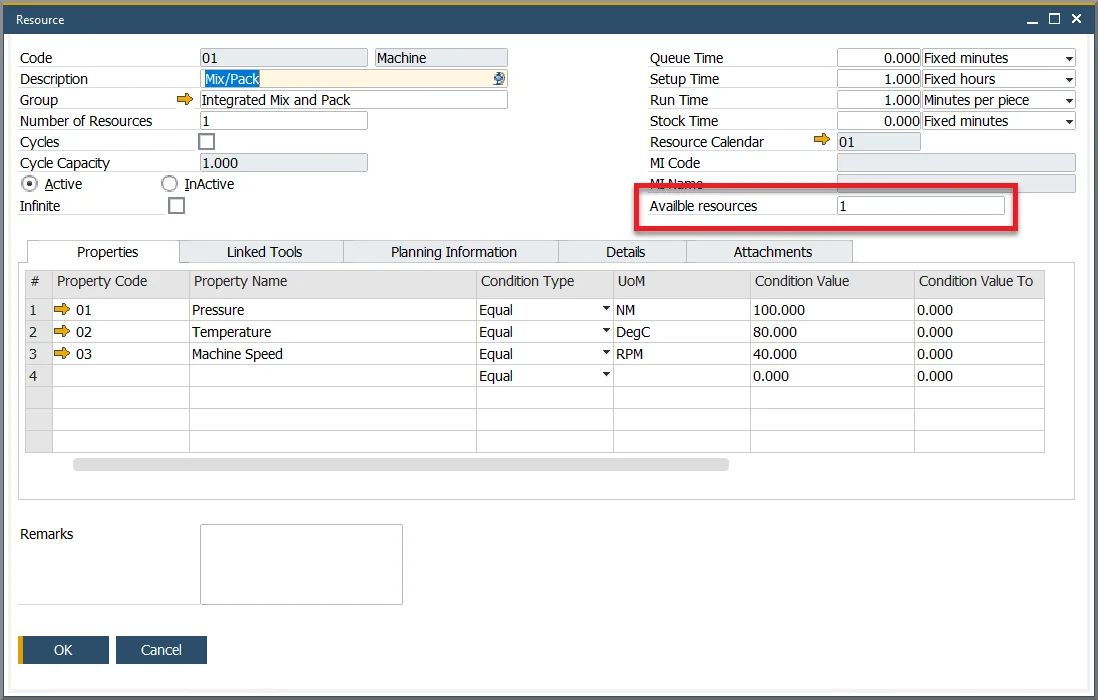Click UoM cell NM
This screenshot has height=700, width=1098.
pyautogui.click(x=681, y=309)
